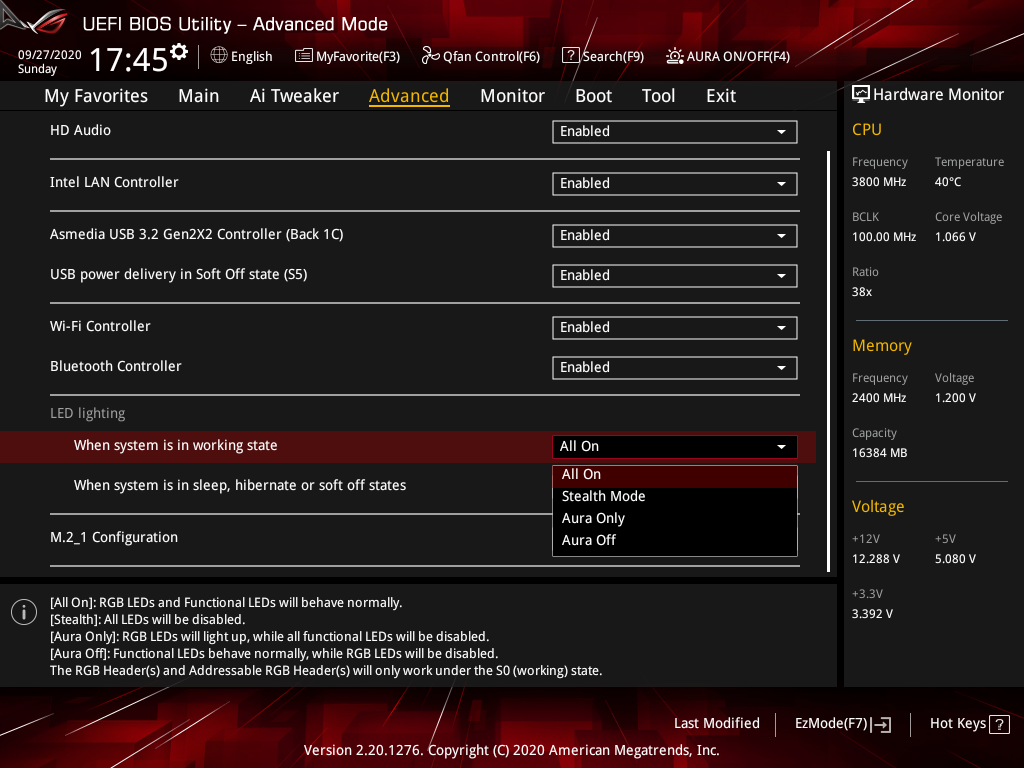Click MyFavorite(F3) button

coord(347,56)
